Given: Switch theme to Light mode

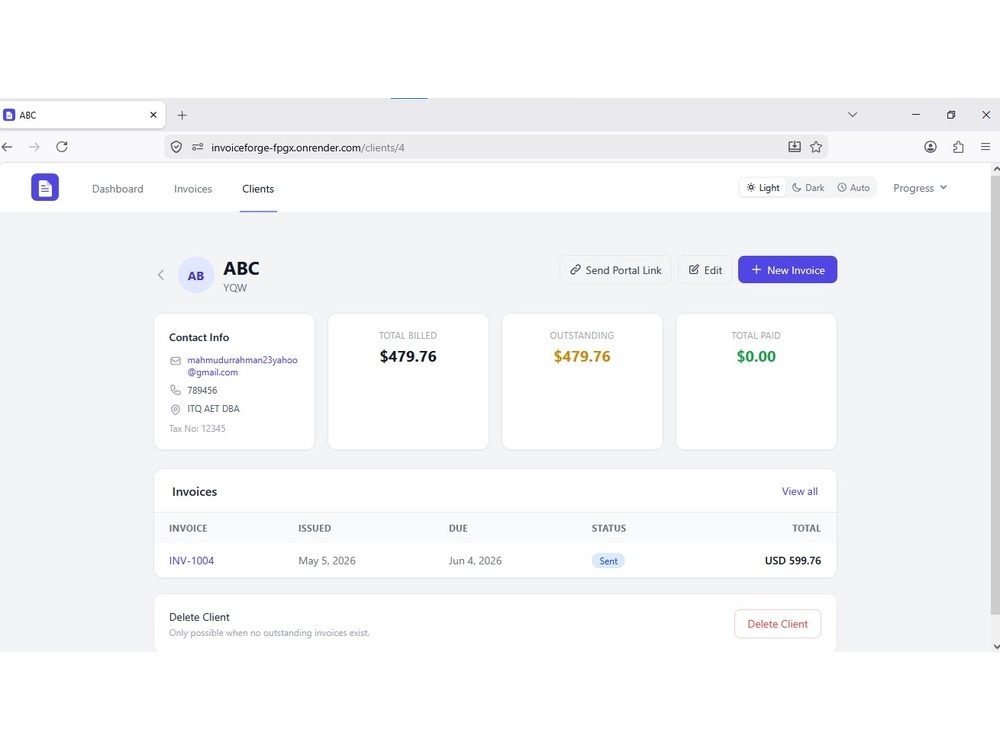Looking at the screenshot, I should click(x=763, y=188).
